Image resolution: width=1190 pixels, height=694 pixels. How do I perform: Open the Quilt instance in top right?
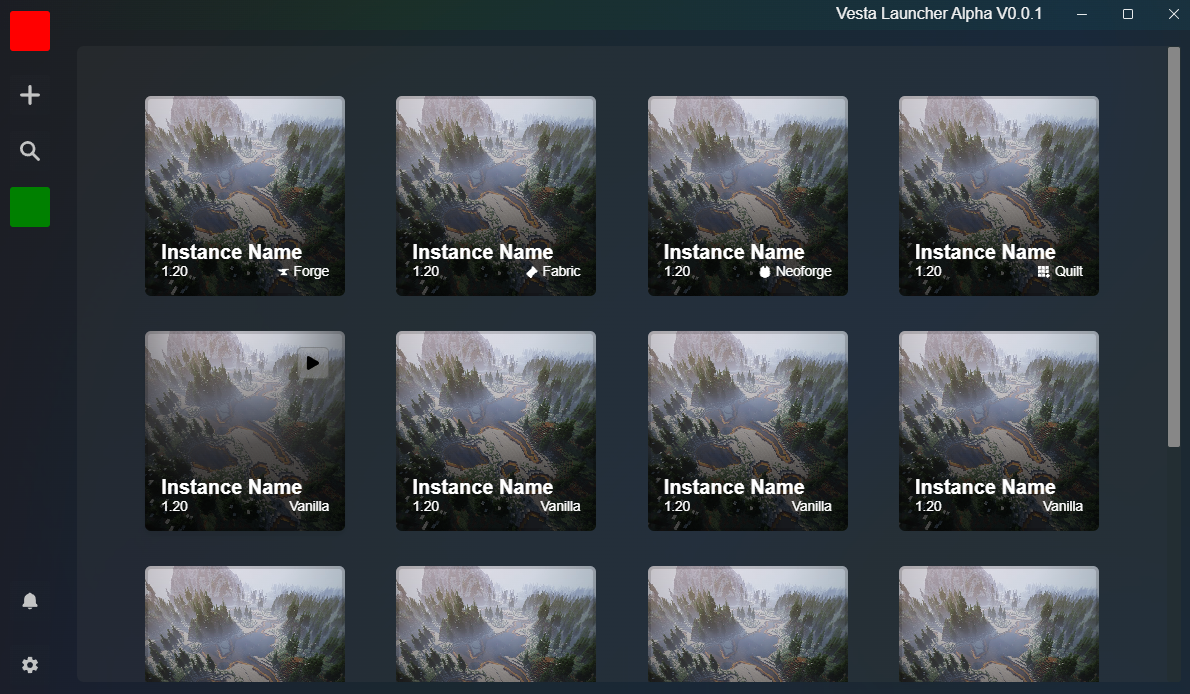coord(998,196)
